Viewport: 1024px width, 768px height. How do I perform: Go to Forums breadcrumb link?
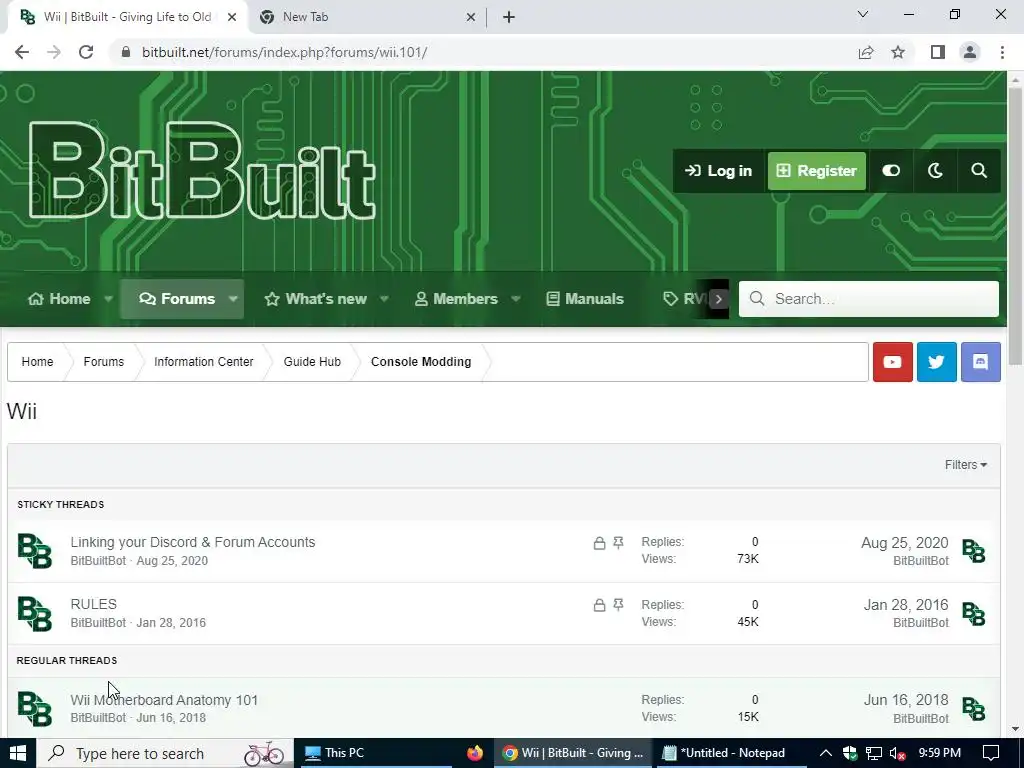(103, 362)
